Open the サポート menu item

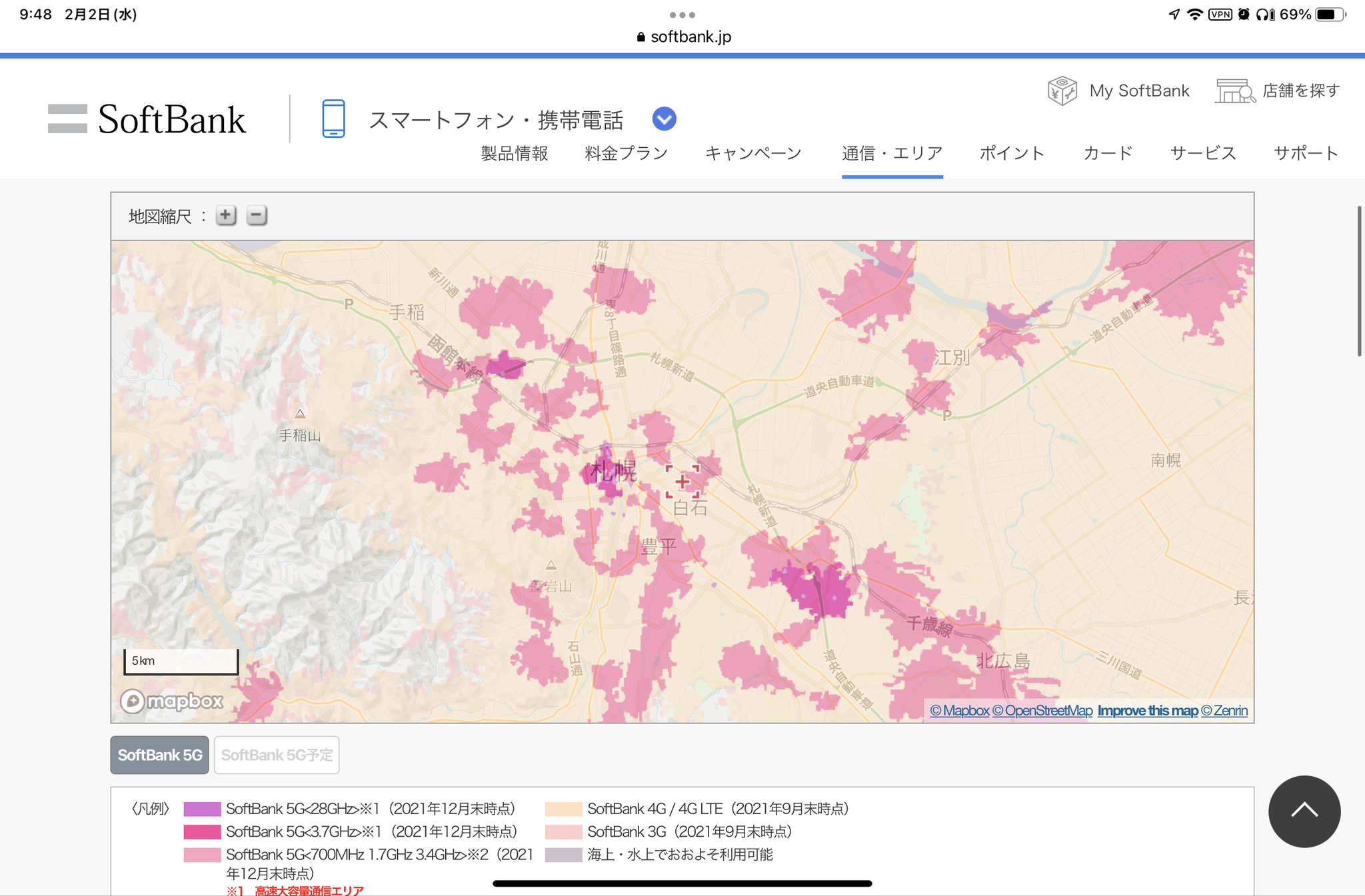[x=1306, y=153]
